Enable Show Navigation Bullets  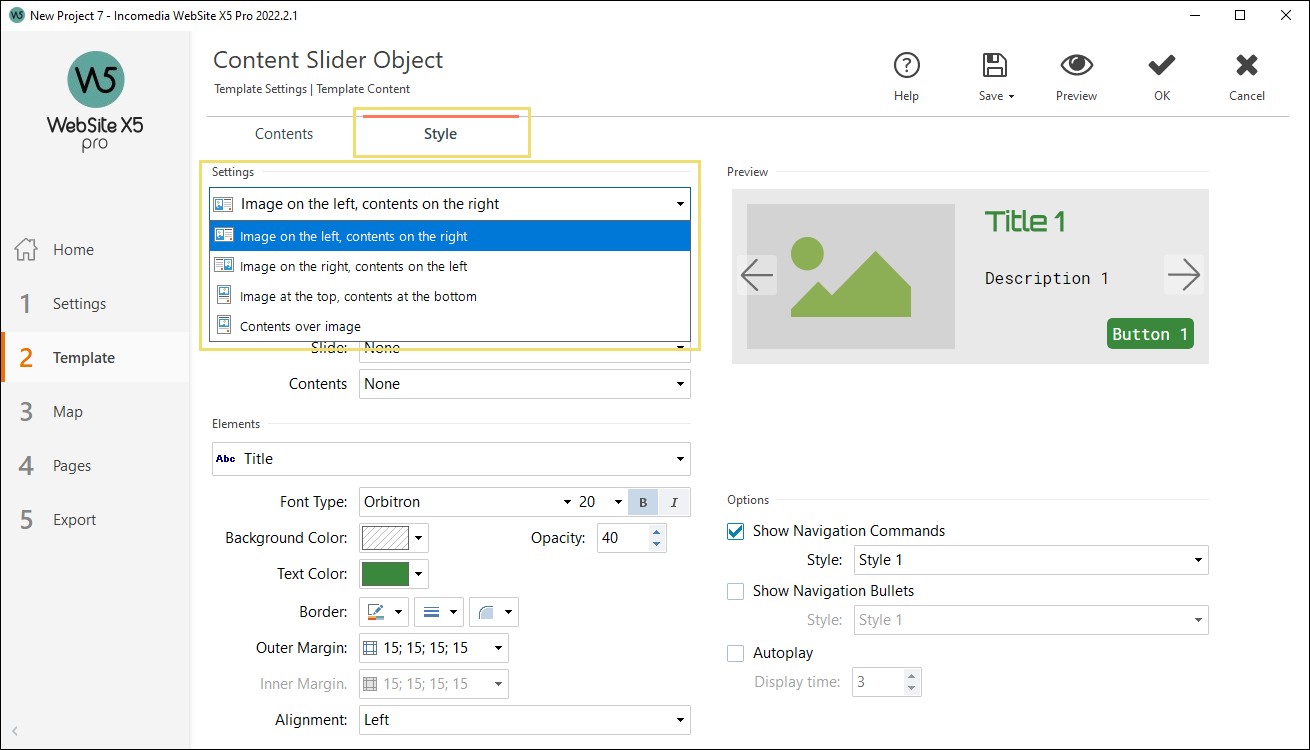tap(735, 591)
